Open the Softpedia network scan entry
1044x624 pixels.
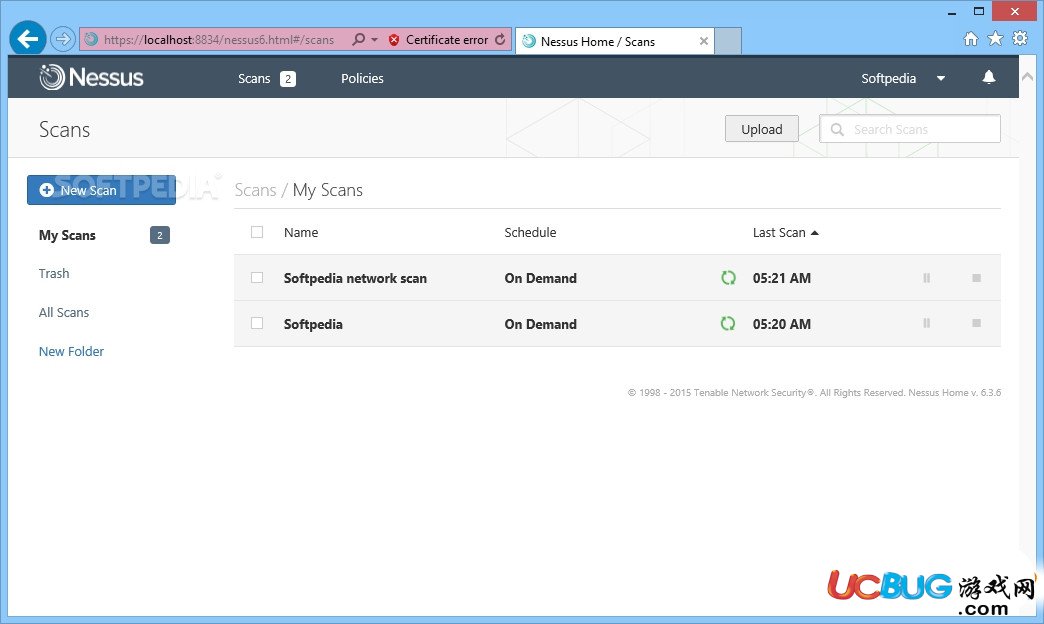(x=355, y=278)
